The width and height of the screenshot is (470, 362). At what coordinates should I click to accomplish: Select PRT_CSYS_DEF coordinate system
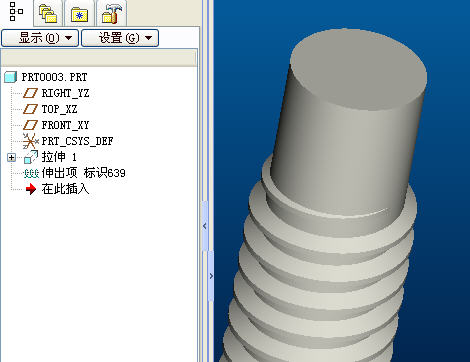click(x=77, y=141)
